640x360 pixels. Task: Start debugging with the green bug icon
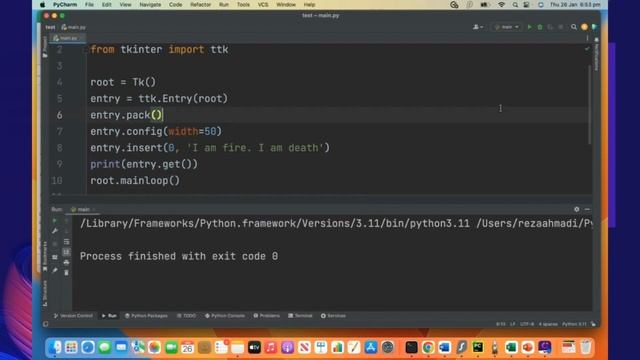coord(540,27)
